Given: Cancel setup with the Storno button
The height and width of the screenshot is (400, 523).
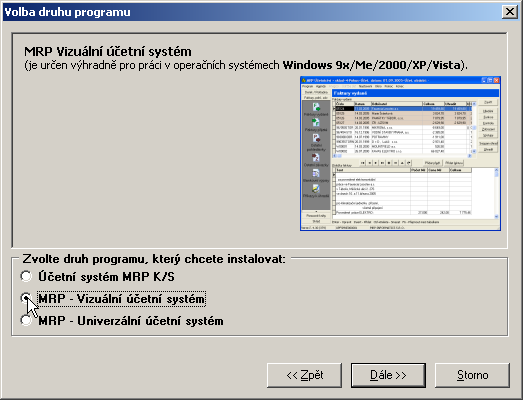Looking at the screenshot, I should pyautogui.click(x=472, y=375).
